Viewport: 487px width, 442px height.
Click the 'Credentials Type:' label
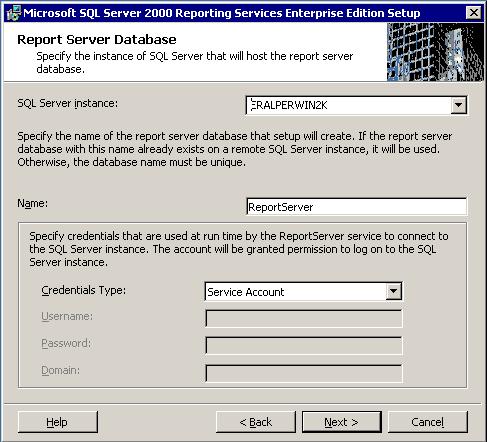click(x=84, y=290)
